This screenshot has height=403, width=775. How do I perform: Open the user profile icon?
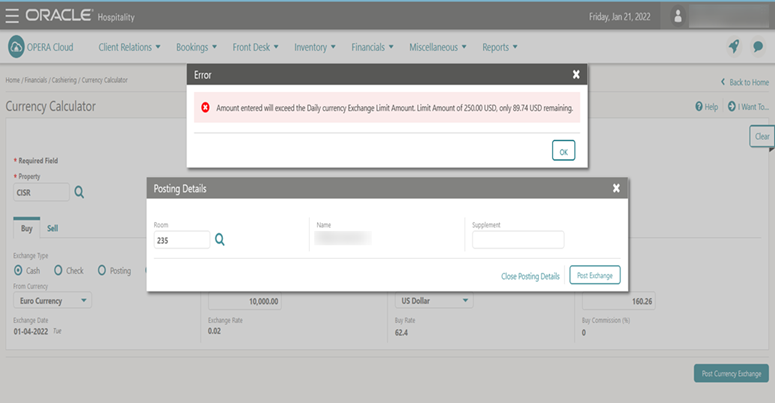pos(678,16)
